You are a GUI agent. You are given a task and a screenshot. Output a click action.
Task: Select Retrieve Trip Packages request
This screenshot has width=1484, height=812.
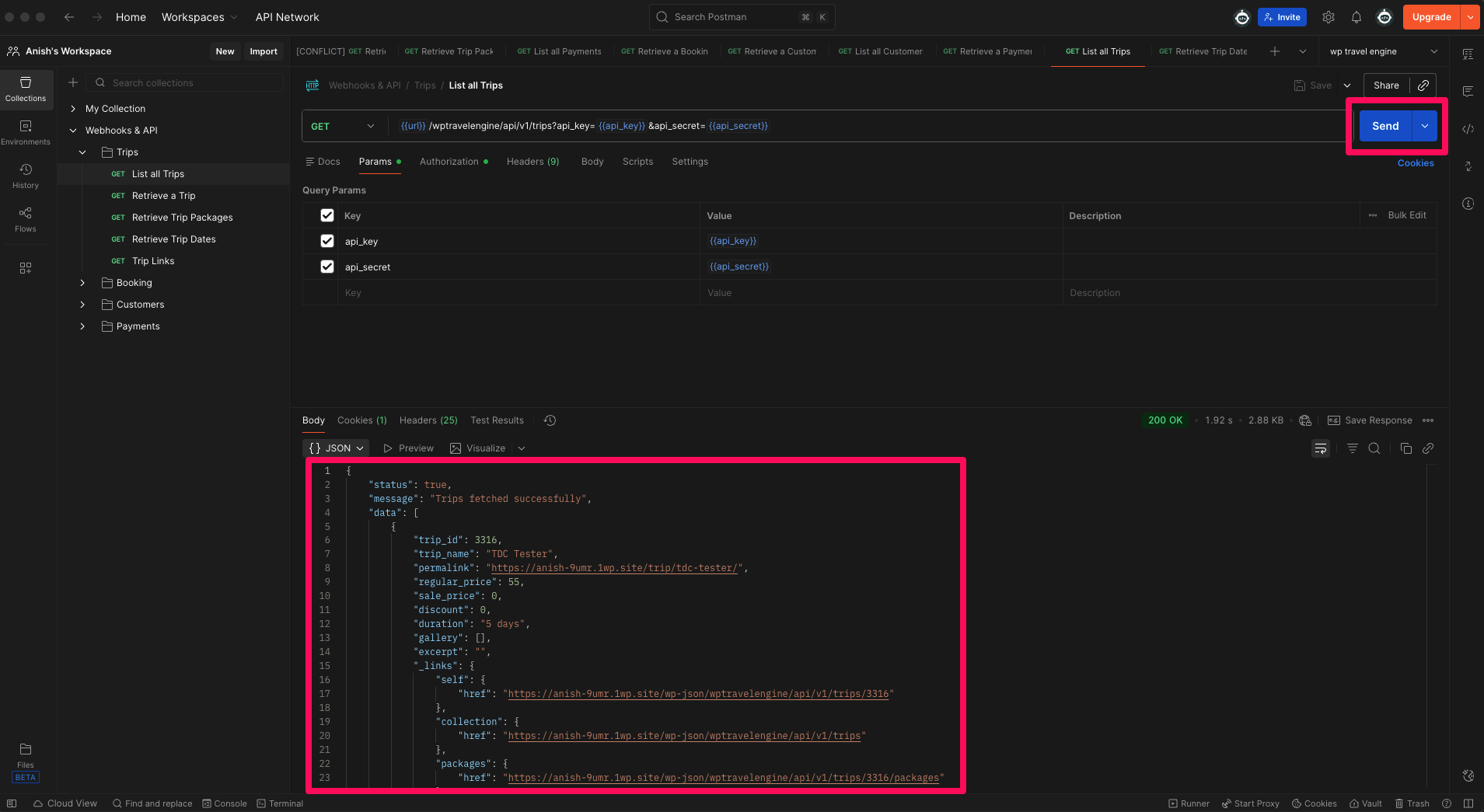point(182,218)
